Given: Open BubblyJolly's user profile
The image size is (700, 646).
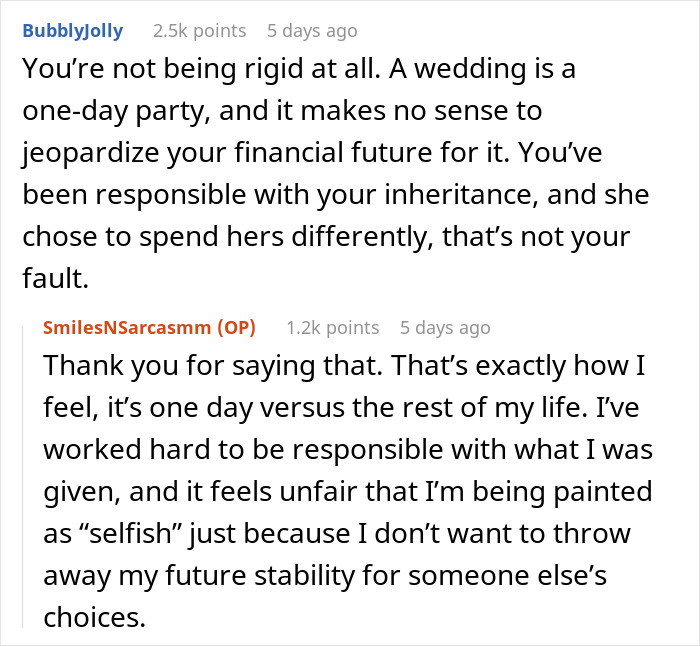Looking at the screenshot, I should 72,31.
